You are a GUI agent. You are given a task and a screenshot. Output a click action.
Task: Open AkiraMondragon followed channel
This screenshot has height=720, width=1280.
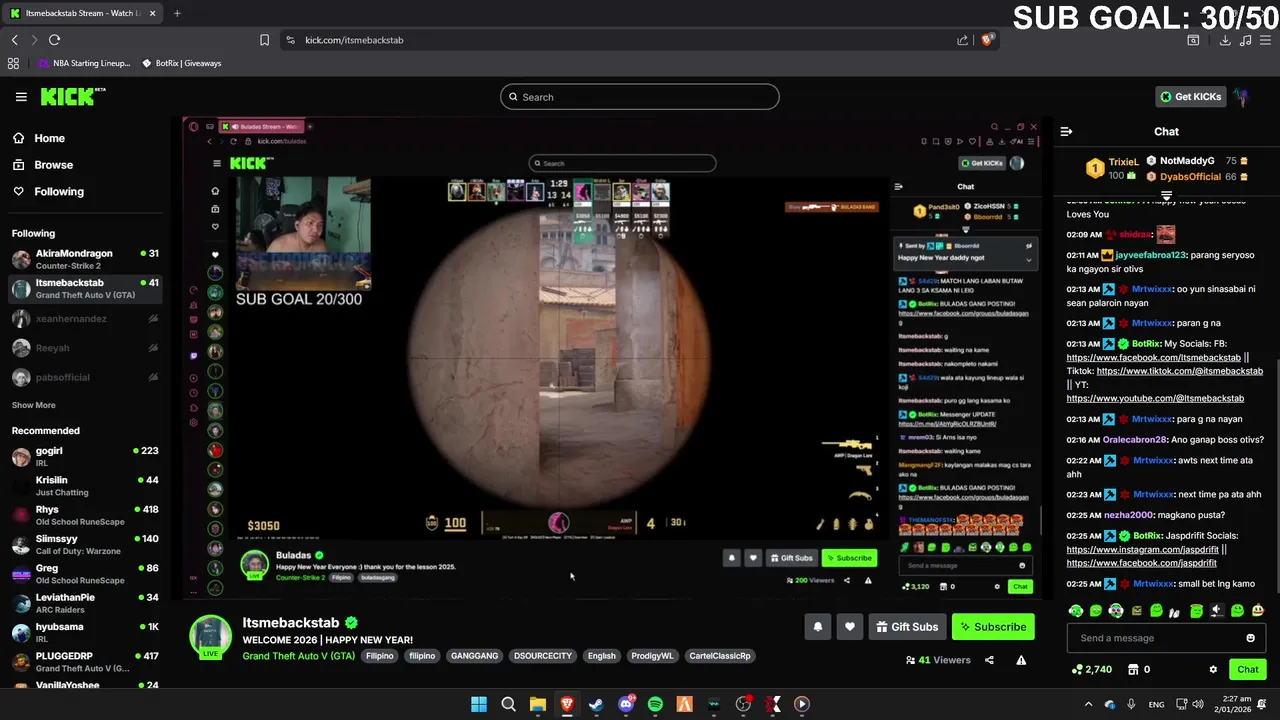85,259
